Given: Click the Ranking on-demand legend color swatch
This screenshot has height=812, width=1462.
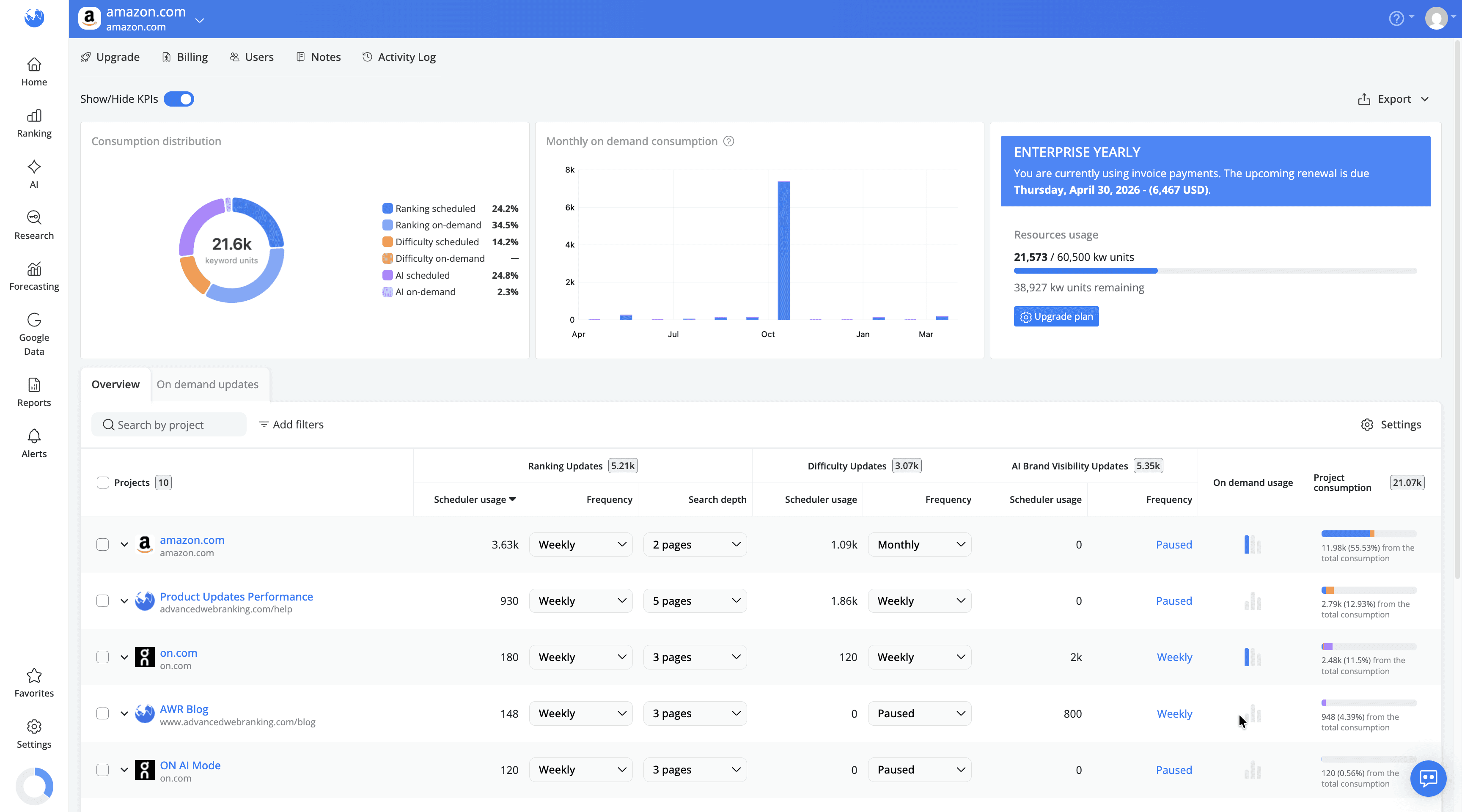Looking at the screenshot, I should pyautogui.click(x=387, y=225).
